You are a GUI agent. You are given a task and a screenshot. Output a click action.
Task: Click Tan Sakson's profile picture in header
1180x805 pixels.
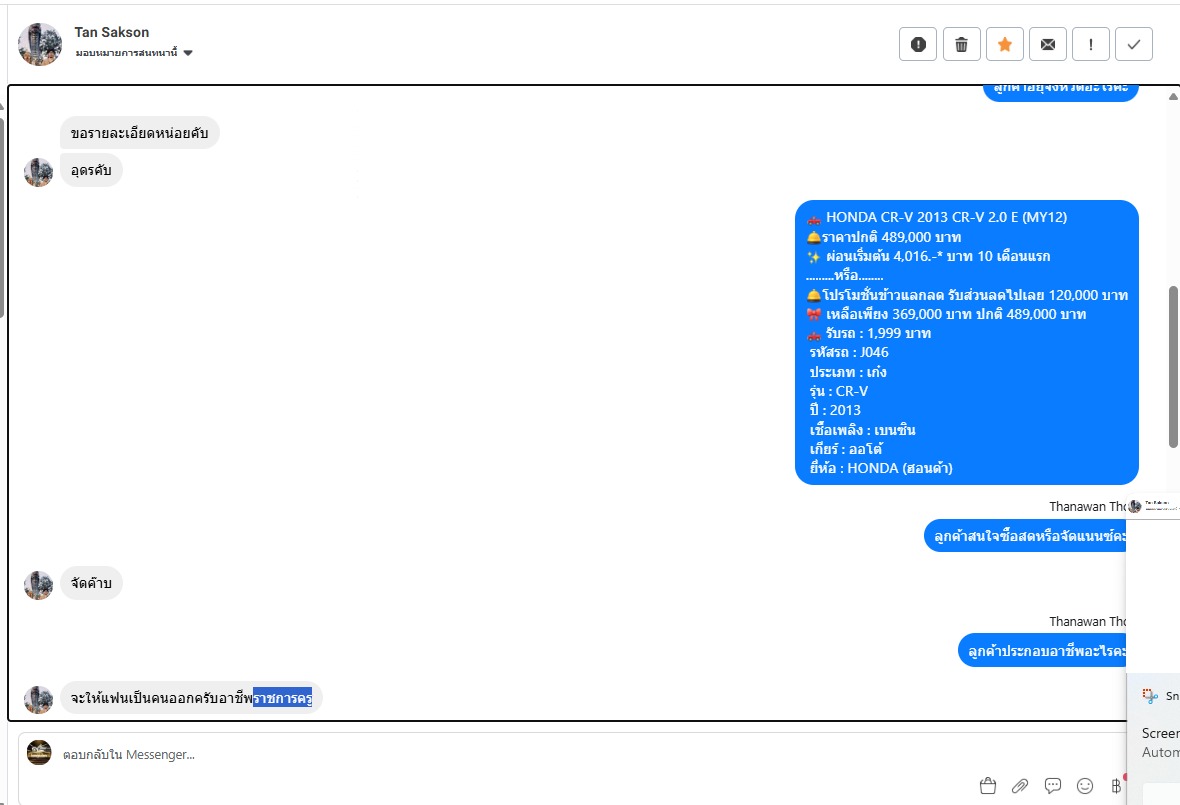(40, 44)
